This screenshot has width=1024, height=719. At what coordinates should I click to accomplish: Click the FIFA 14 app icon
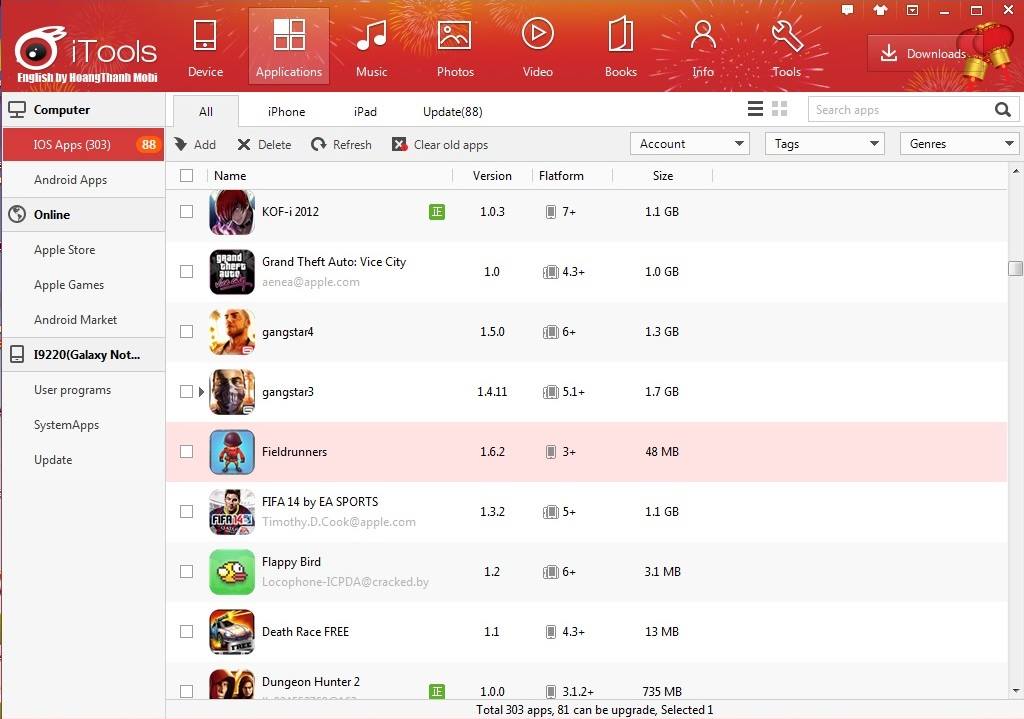coord(232,512)
